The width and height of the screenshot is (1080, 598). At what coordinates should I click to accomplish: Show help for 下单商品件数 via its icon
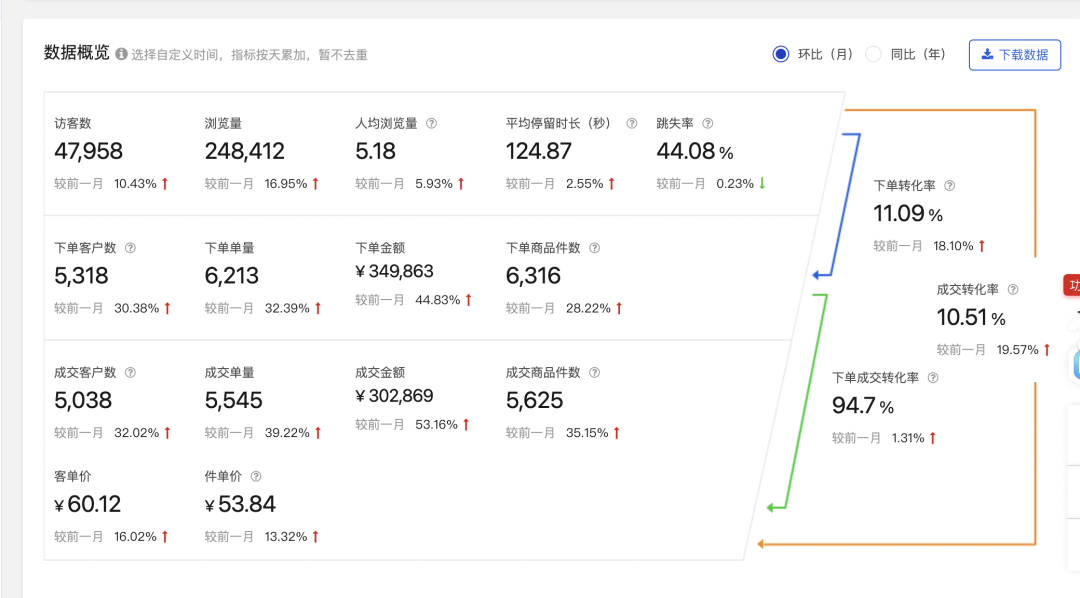[x=594, y=248]
